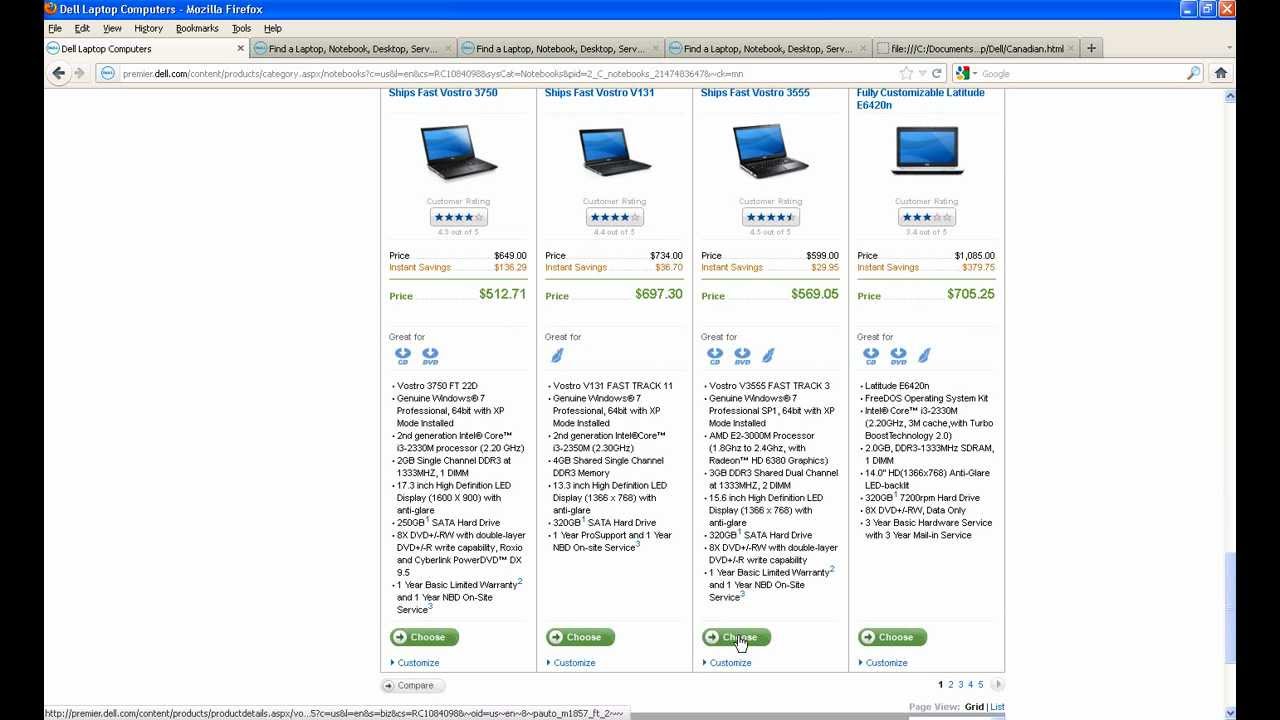Open Ships Fast Vostro V131 title link
Viewport: 1280px width, 720px height.
600,93
